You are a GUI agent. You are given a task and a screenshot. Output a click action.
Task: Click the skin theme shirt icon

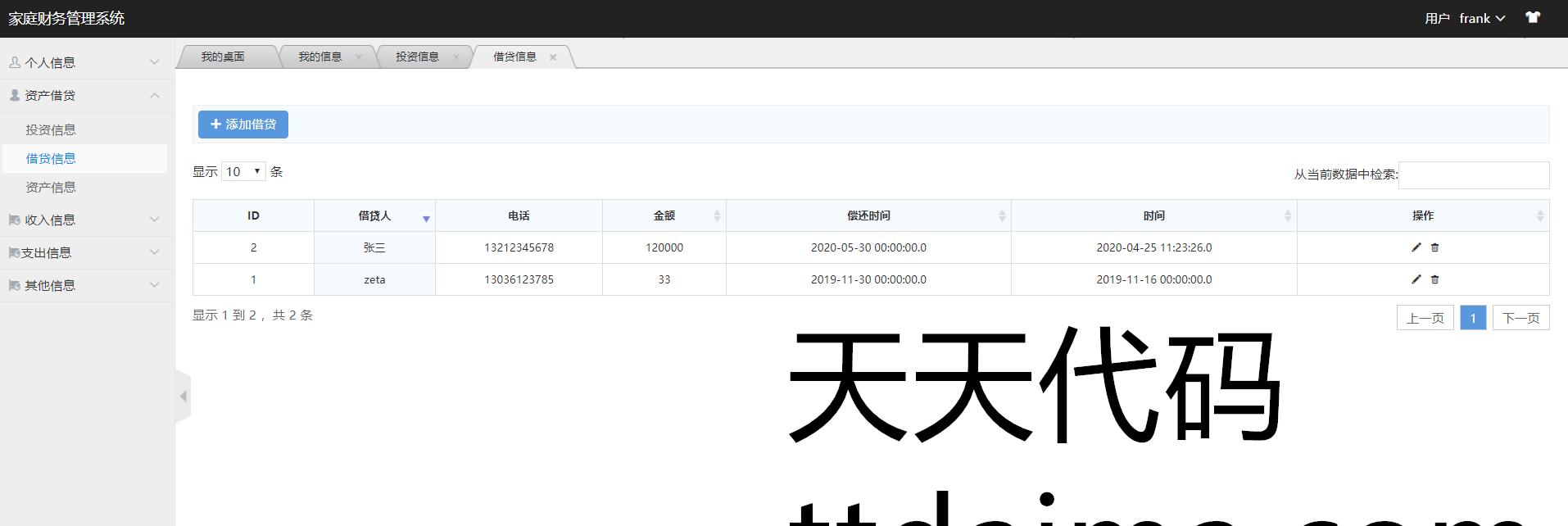pos(1532,18)
